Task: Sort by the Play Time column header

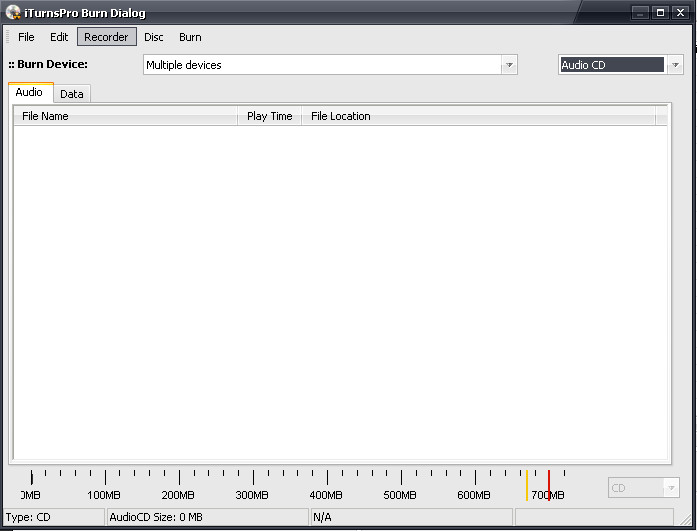Action: coord(269,116)
